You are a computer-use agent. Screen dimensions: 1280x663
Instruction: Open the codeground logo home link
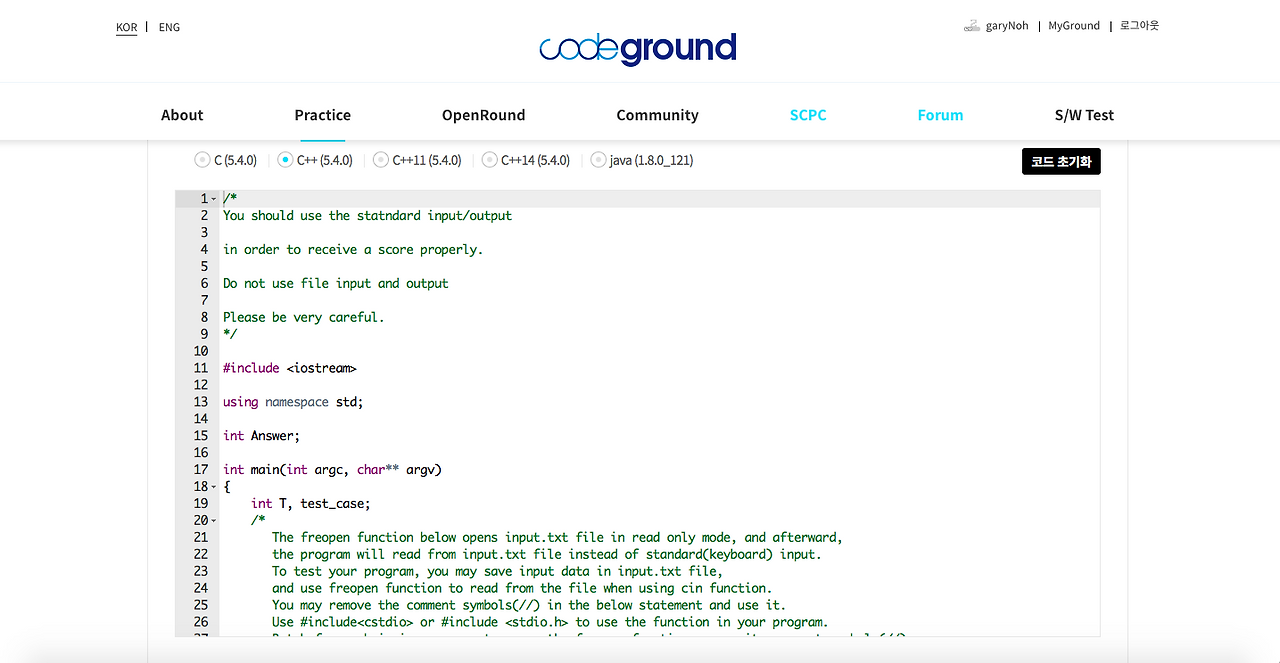[x=638, y=48]
